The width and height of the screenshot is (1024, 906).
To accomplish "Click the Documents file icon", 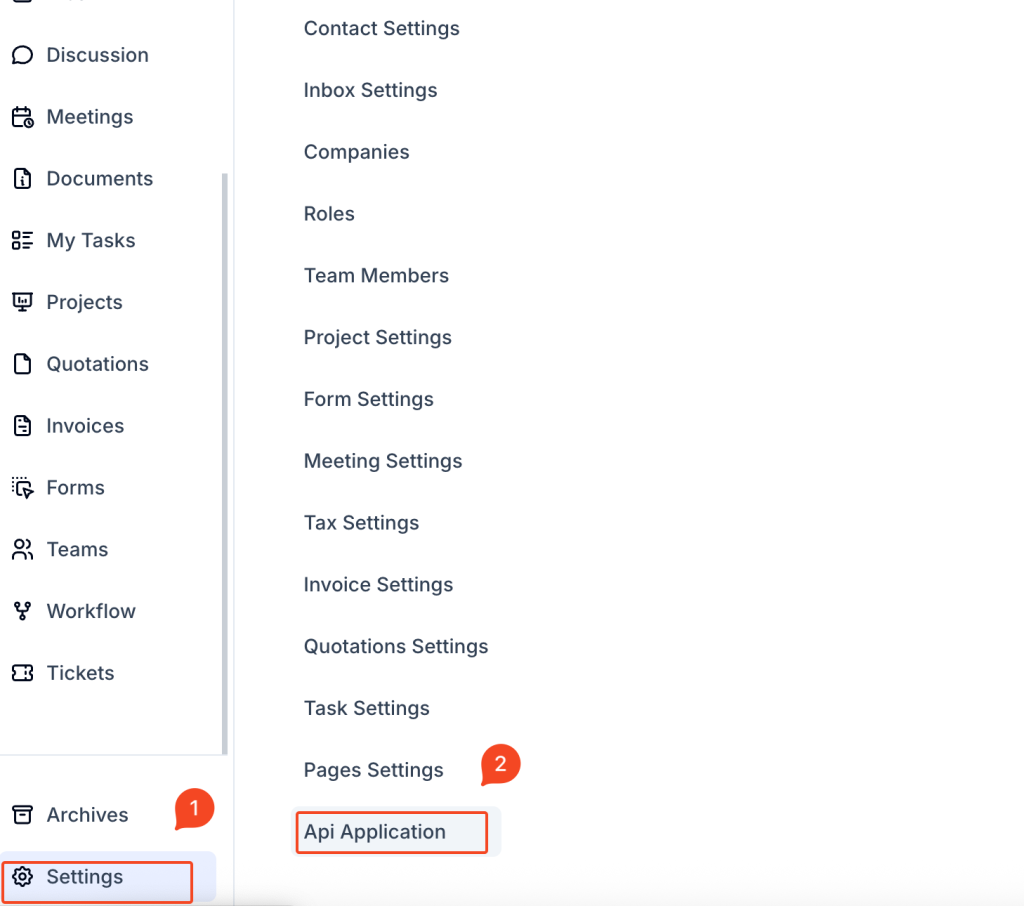I will tap(22, 179).
